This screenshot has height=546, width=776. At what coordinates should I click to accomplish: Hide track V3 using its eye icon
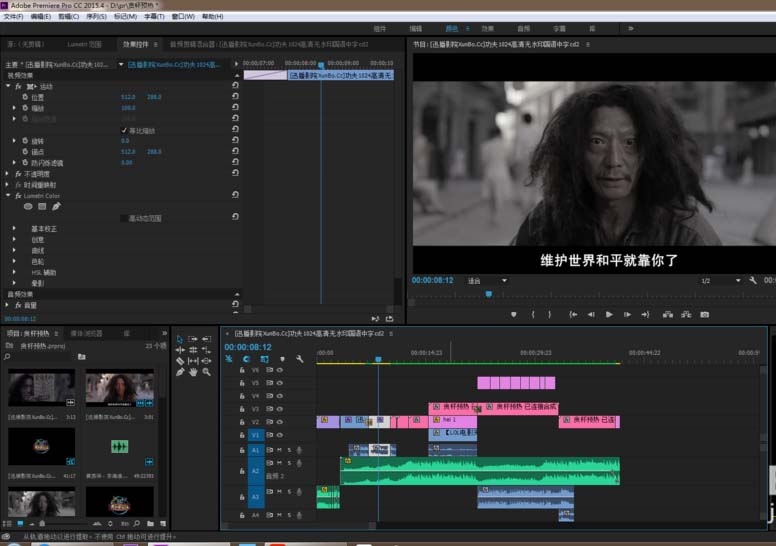[x=279, y=408]
